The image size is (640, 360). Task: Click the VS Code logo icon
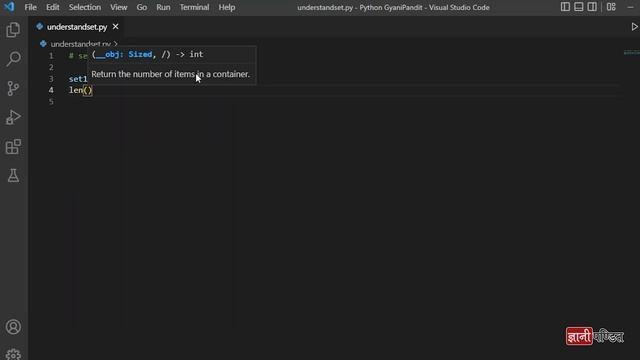point(9,7)
